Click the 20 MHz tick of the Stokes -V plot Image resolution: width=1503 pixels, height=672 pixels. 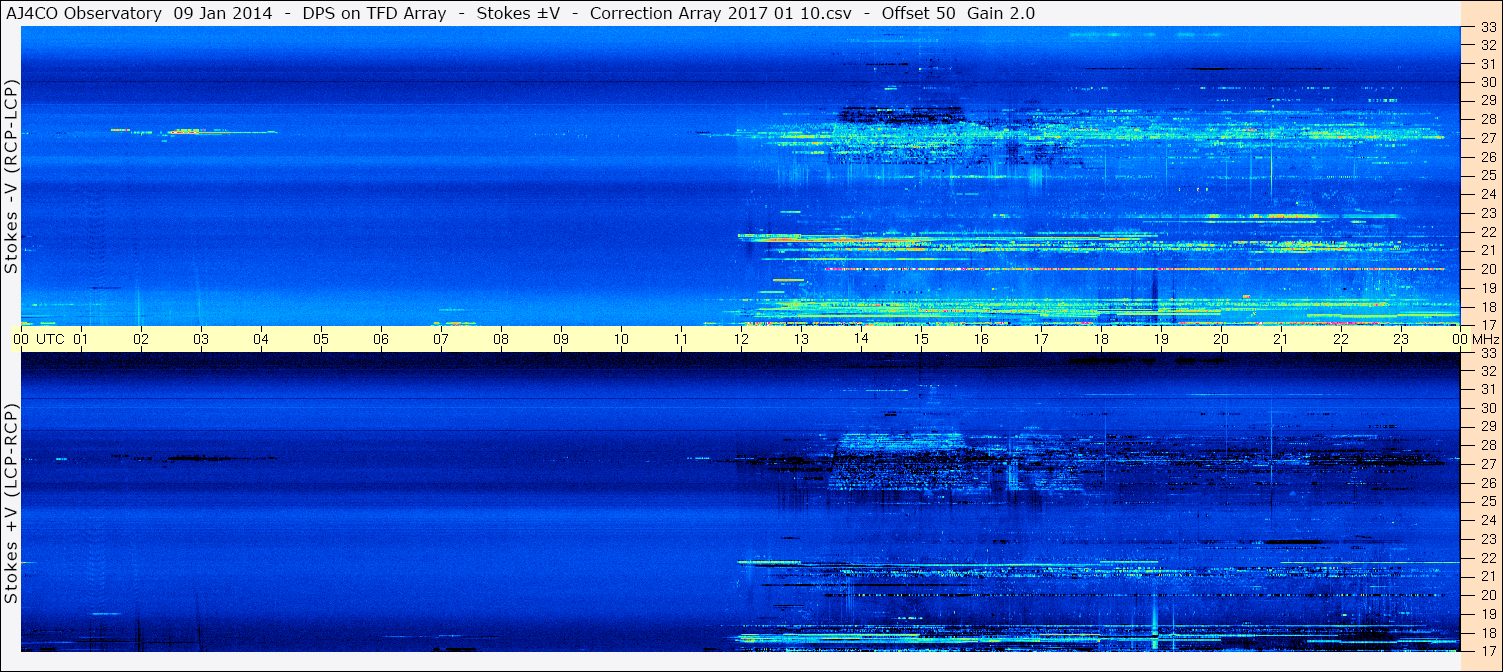pyautogui.click(x=1487, y=269)
